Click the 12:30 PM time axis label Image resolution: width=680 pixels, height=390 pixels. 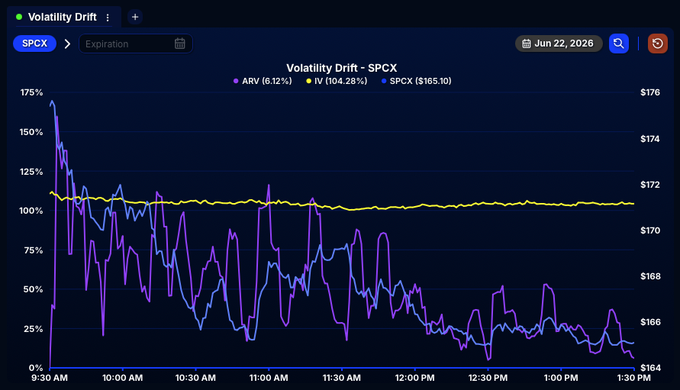point(488,378)
